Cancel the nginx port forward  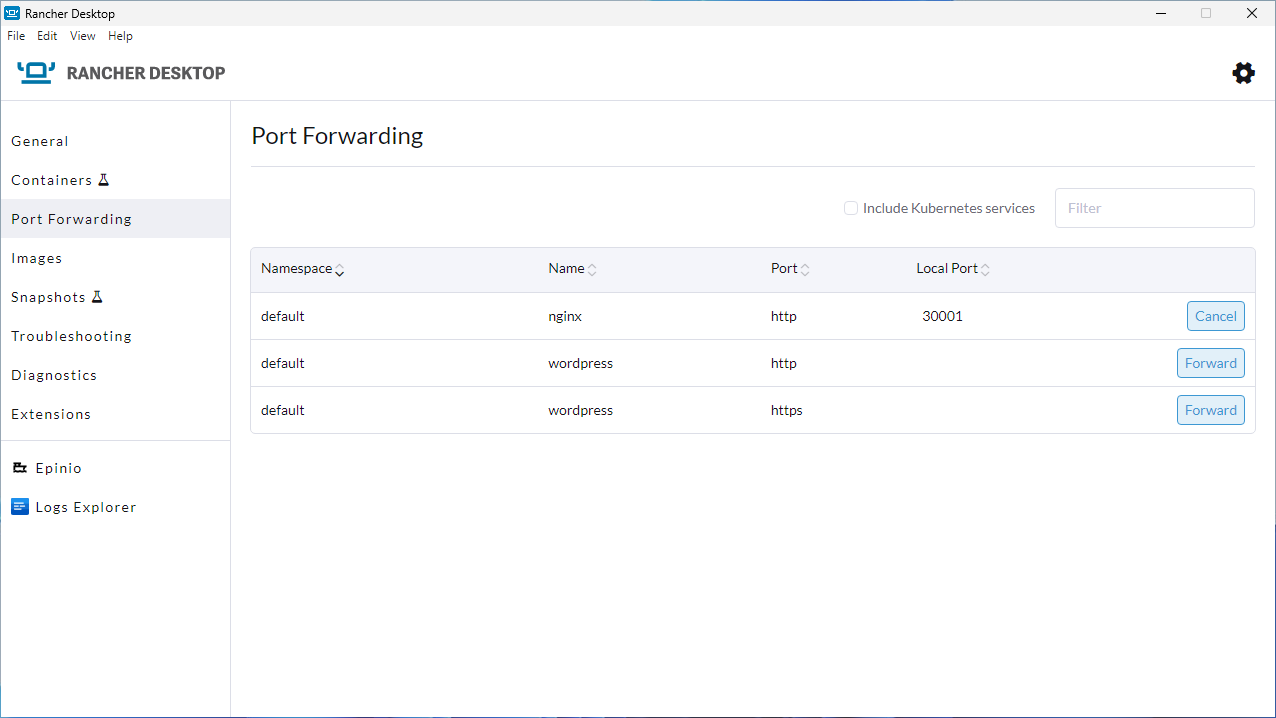pos(1215,315)
